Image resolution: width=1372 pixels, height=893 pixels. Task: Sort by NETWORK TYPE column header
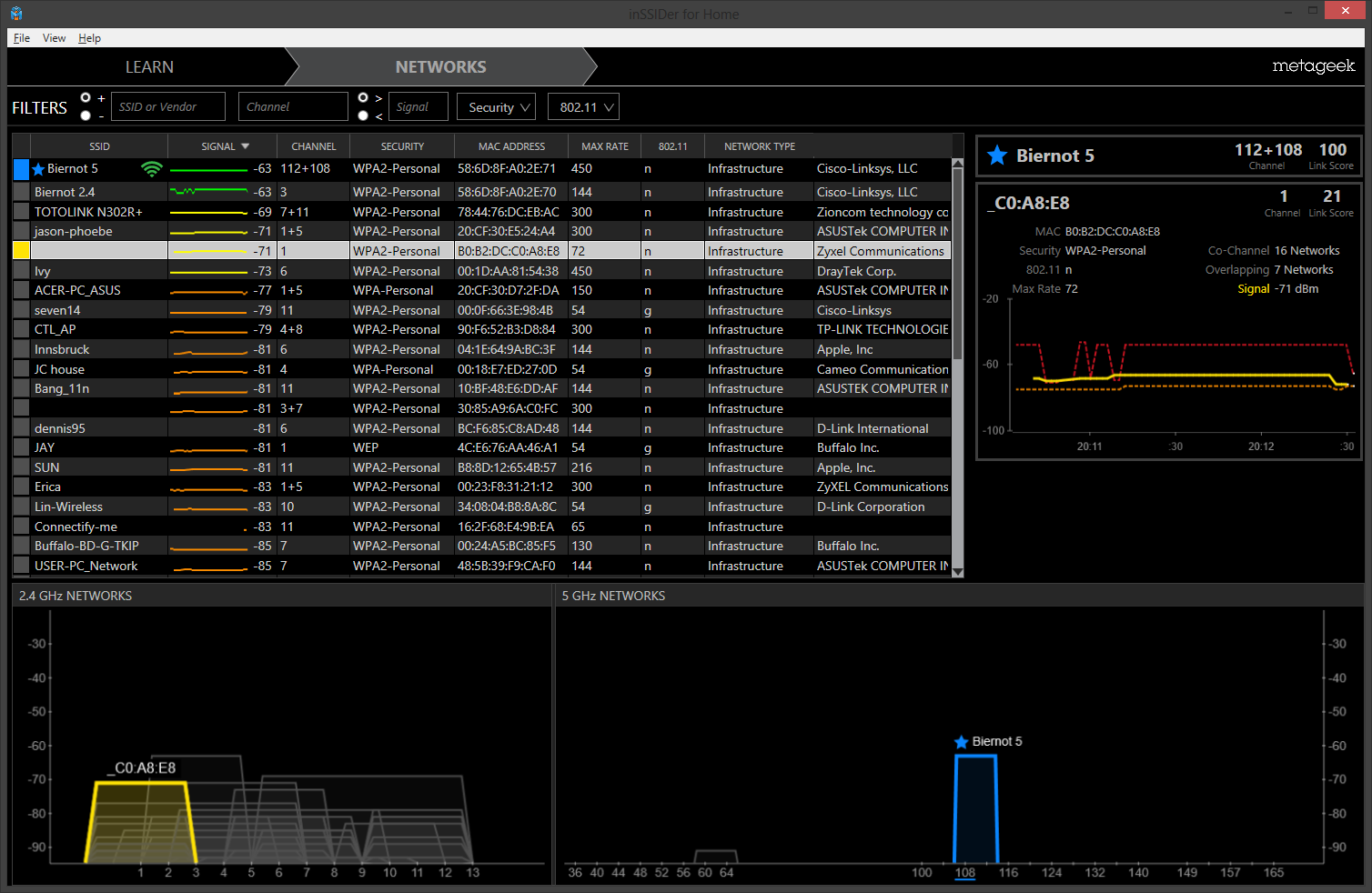click(x=760, y=146)
